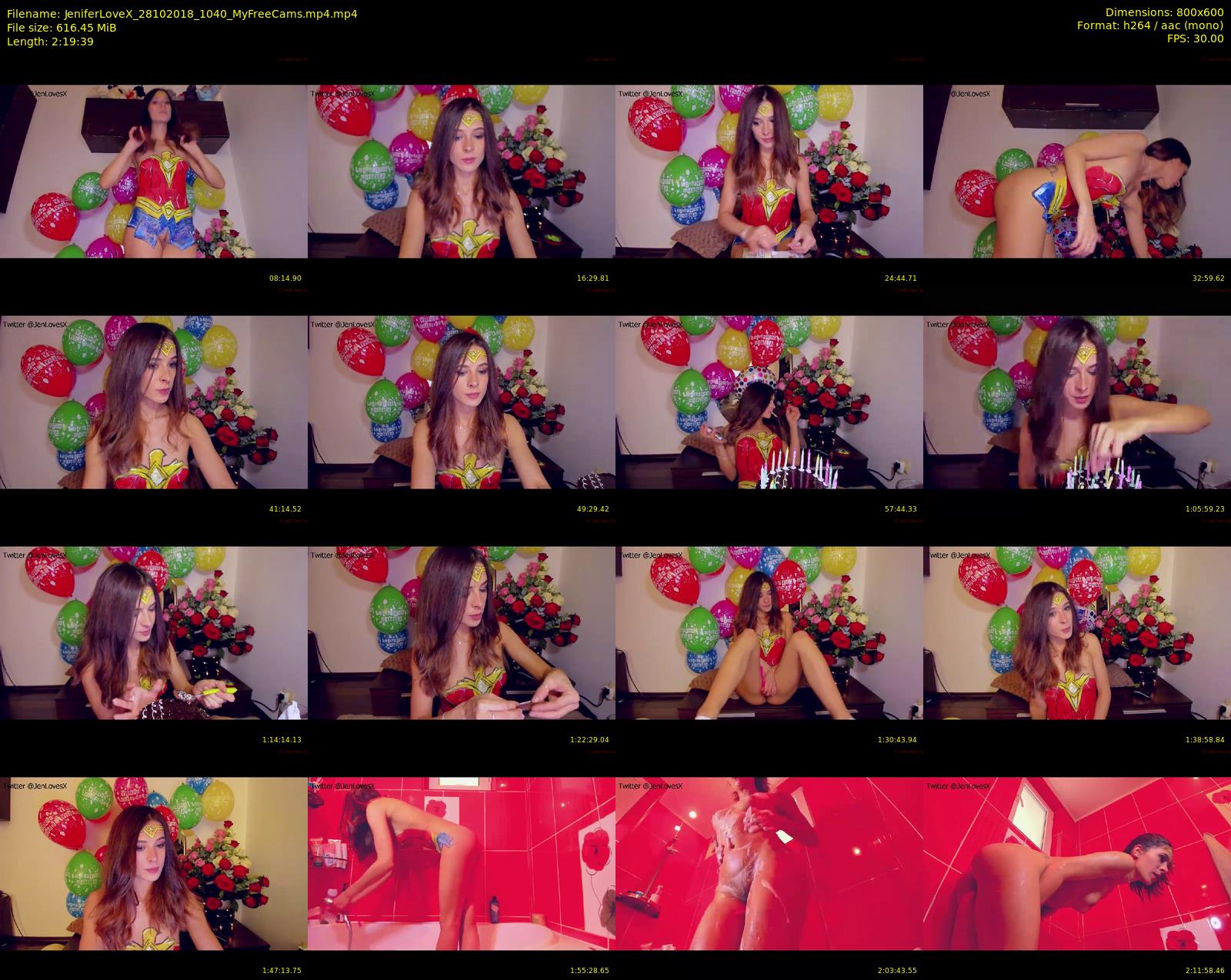The height and width of the screenshot is (980, 1231).
Task: Click the timestamp text "57:44.33"
Action: pos(901,509)
